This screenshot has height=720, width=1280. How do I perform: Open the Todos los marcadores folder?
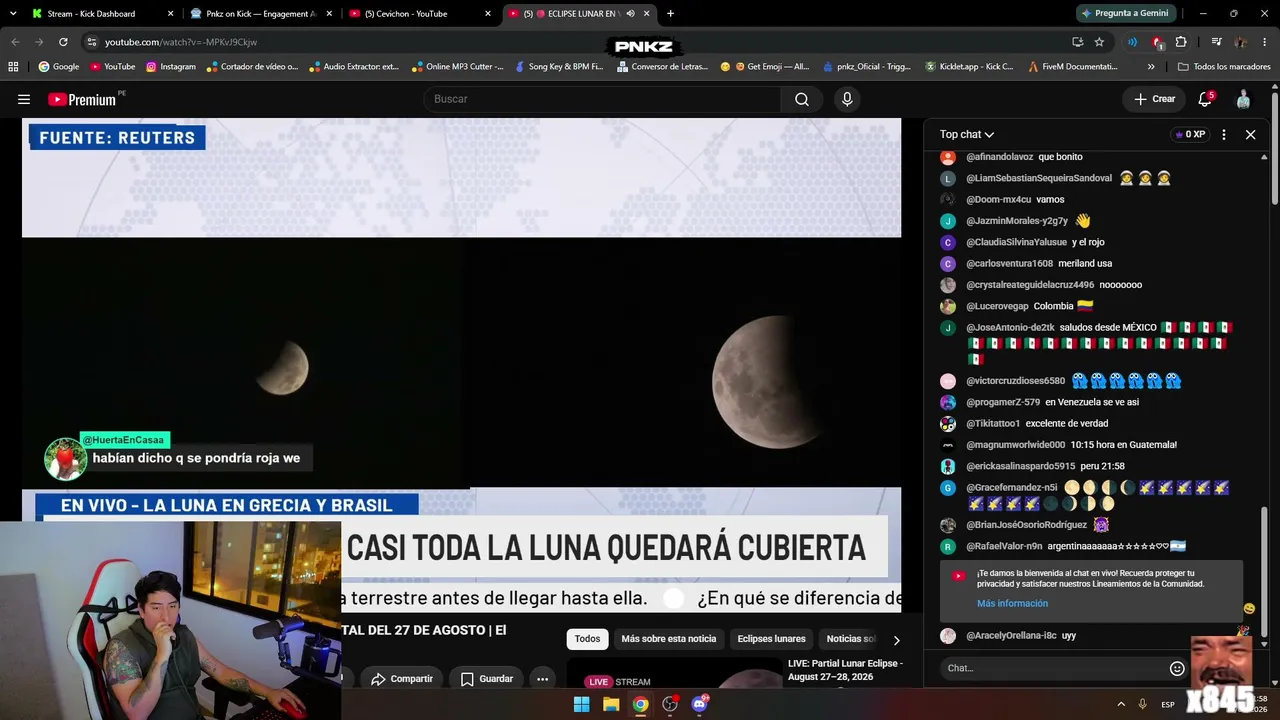1224,67
